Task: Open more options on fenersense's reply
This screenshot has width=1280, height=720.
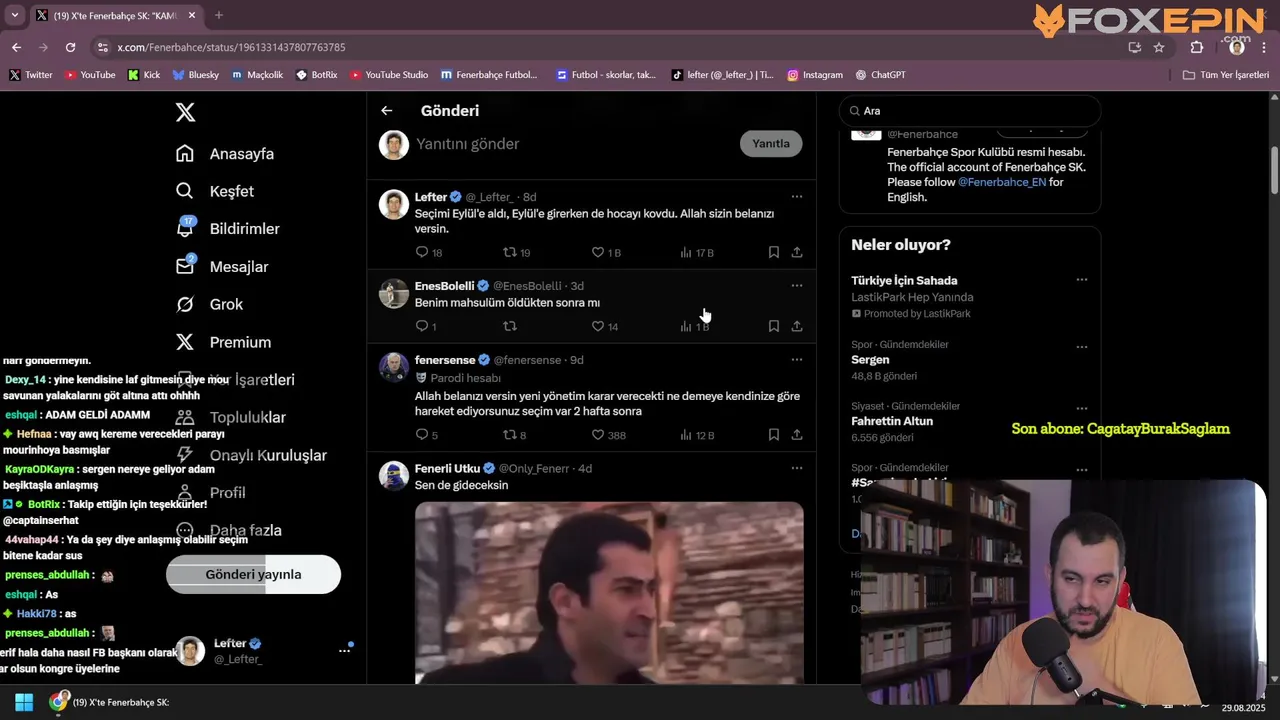Action: pyautogui.click(x=797, y=360)
